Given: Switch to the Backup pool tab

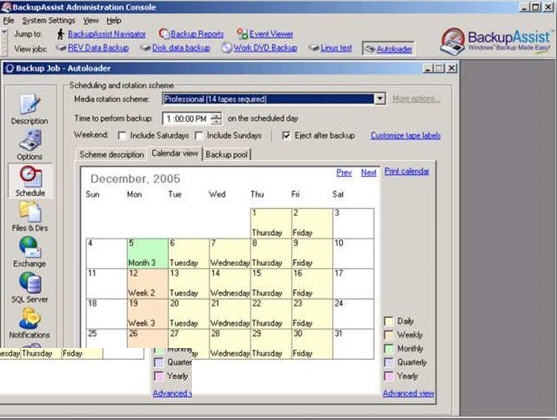Looking at the screenshot, I should [x=226, y=155].
